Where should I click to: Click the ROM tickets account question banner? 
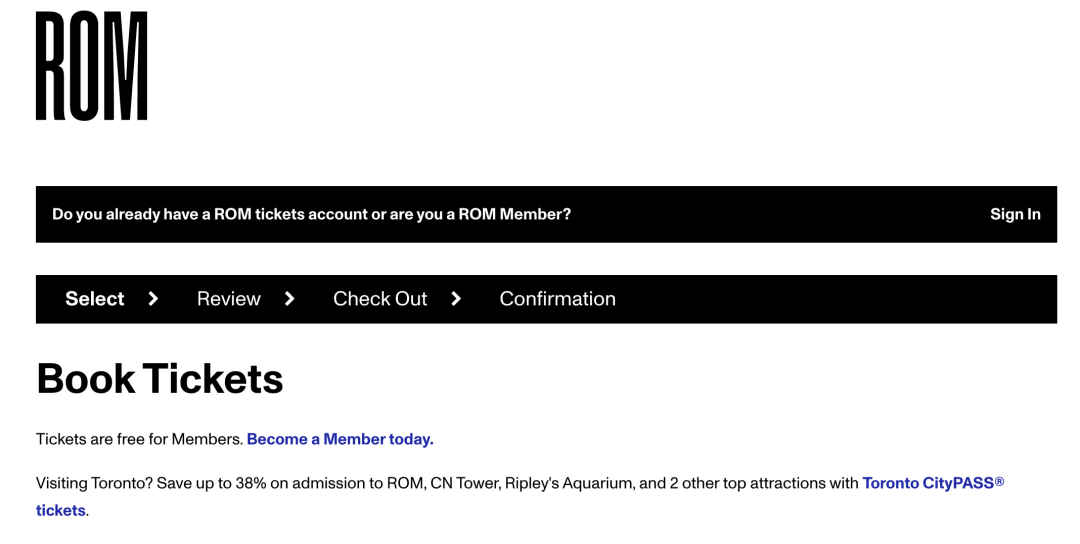pyautogui.click(x=546, y=214)
